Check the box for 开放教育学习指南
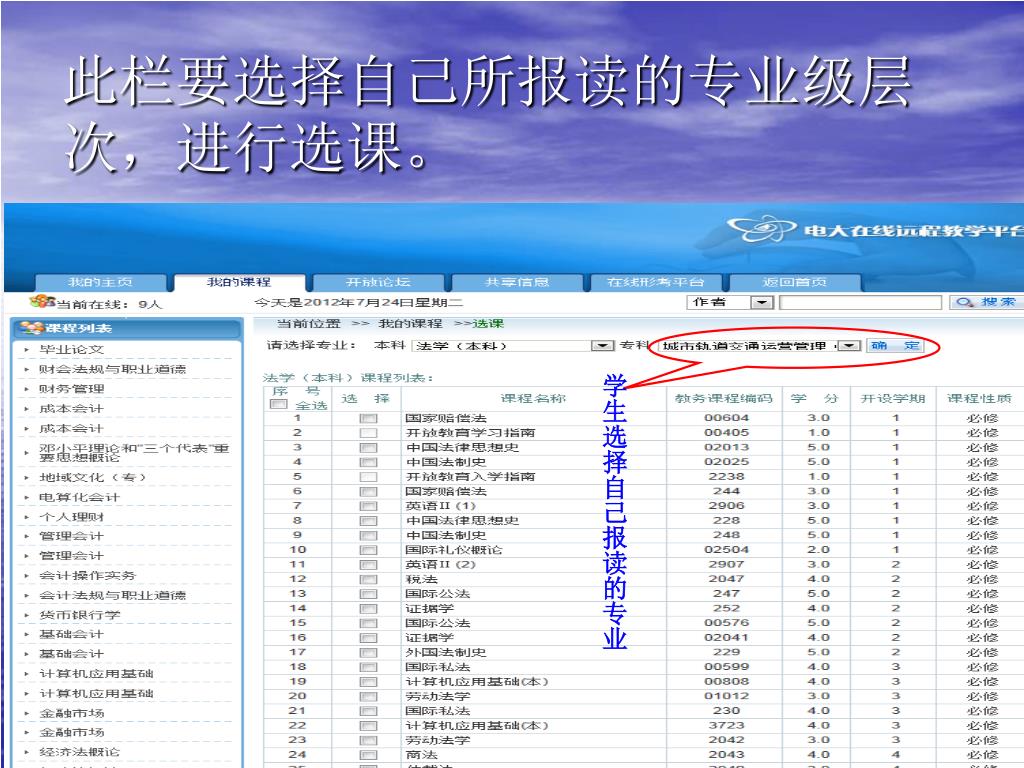This screenshot has height=768, width=1024. 368,433
